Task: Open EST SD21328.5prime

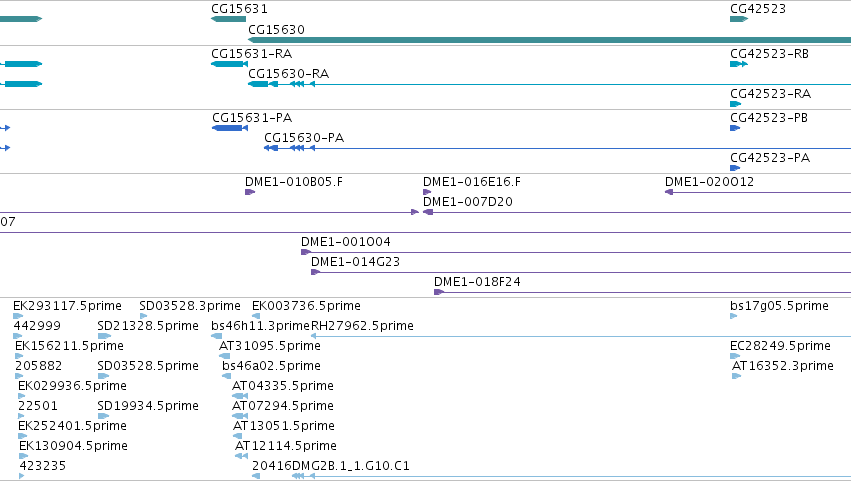Action: tap(148, 326)
